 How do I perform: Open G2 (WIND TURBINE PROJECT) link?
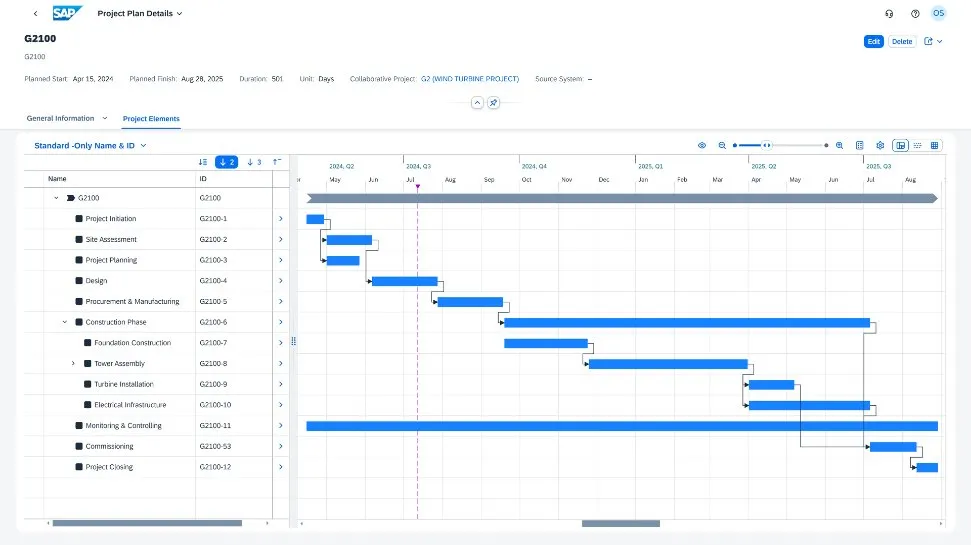470,78
